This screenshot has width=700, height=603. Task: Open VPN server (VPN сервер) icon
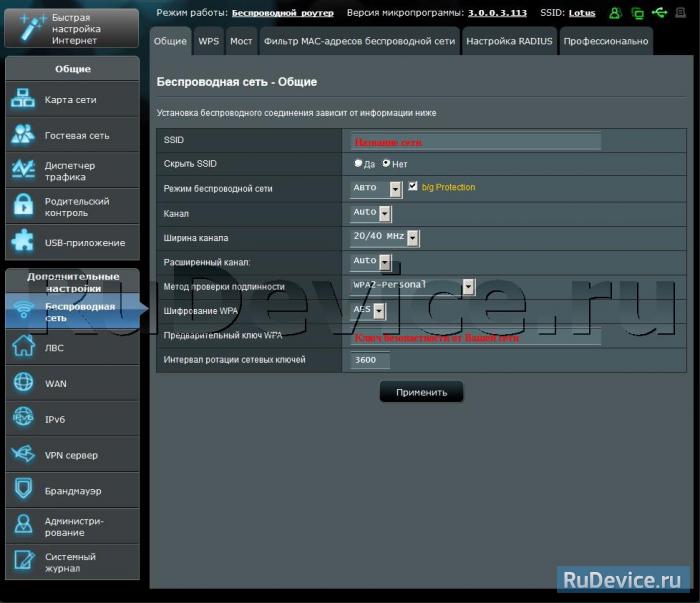pyautogui.click(x=23, y=455)
